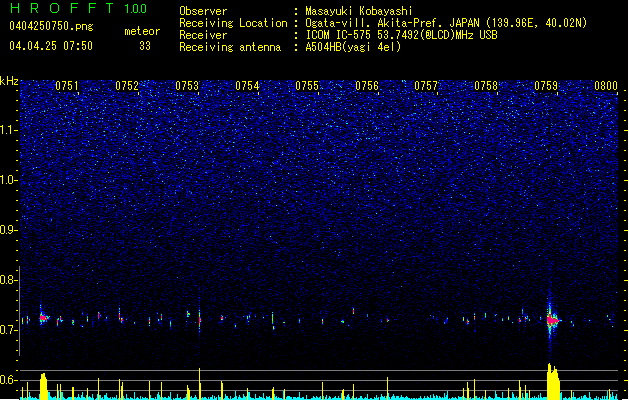Click the 'meteor' label
The height and width of the screenshot is (400, 629).
click(142, 31)
